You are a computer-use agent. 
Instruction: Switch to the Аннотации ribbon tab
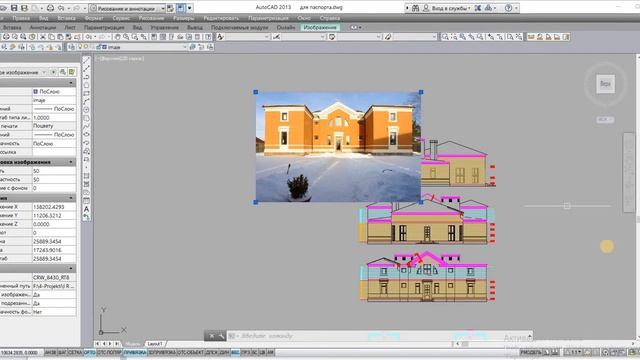(x=43, y=27)
